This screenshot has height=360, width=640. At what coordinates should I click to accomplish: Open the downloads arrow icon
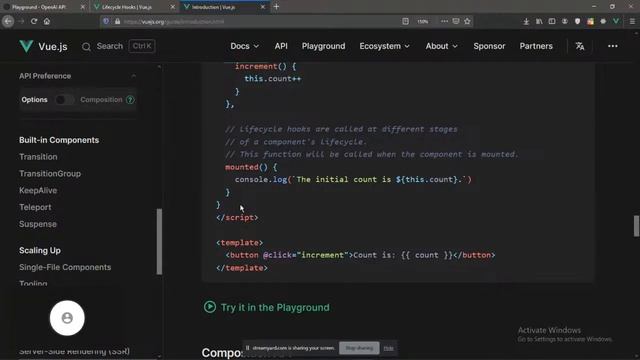[x=526, y=21]
